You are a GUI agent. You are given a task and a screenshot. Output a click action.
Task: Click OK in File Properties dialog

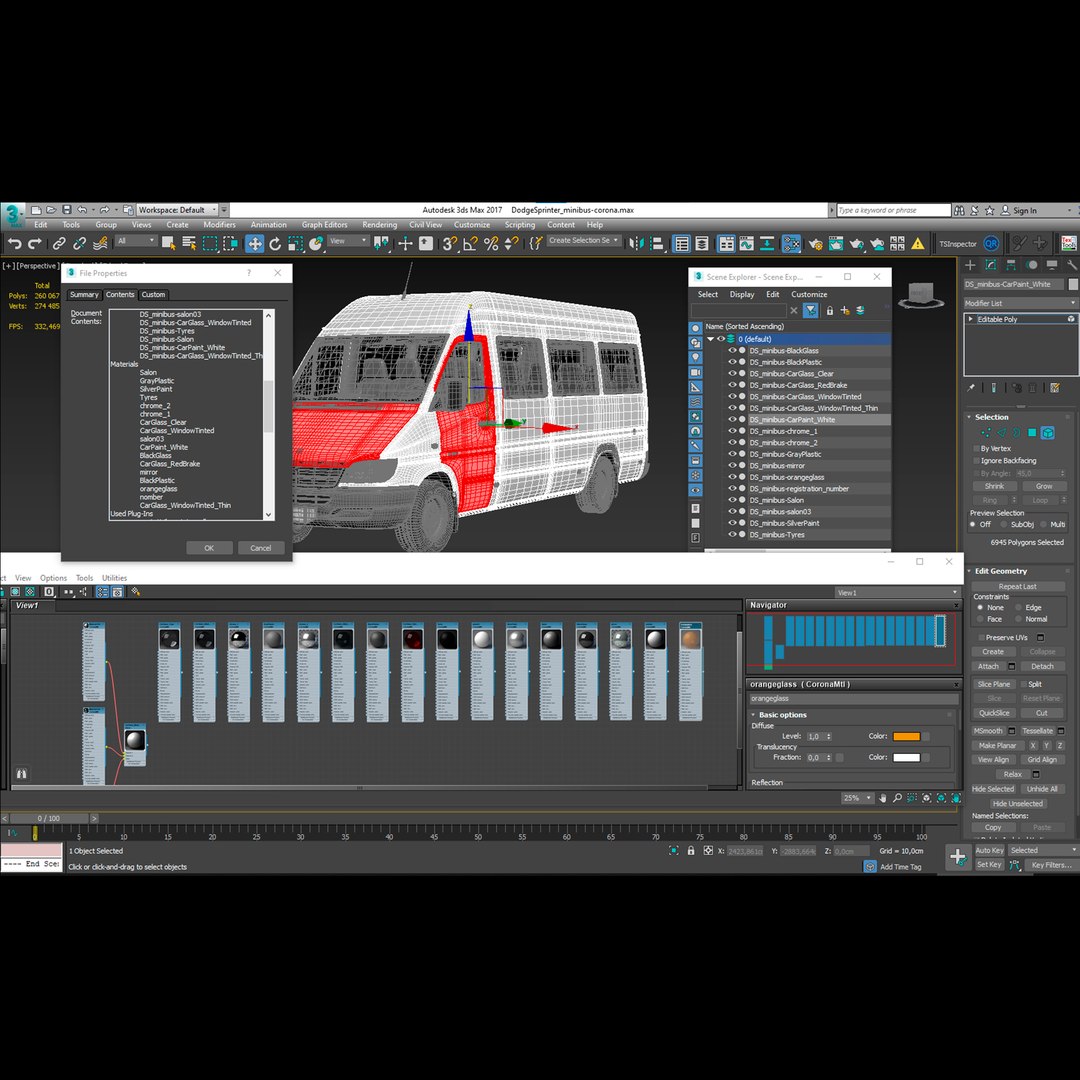click(209, 548)
